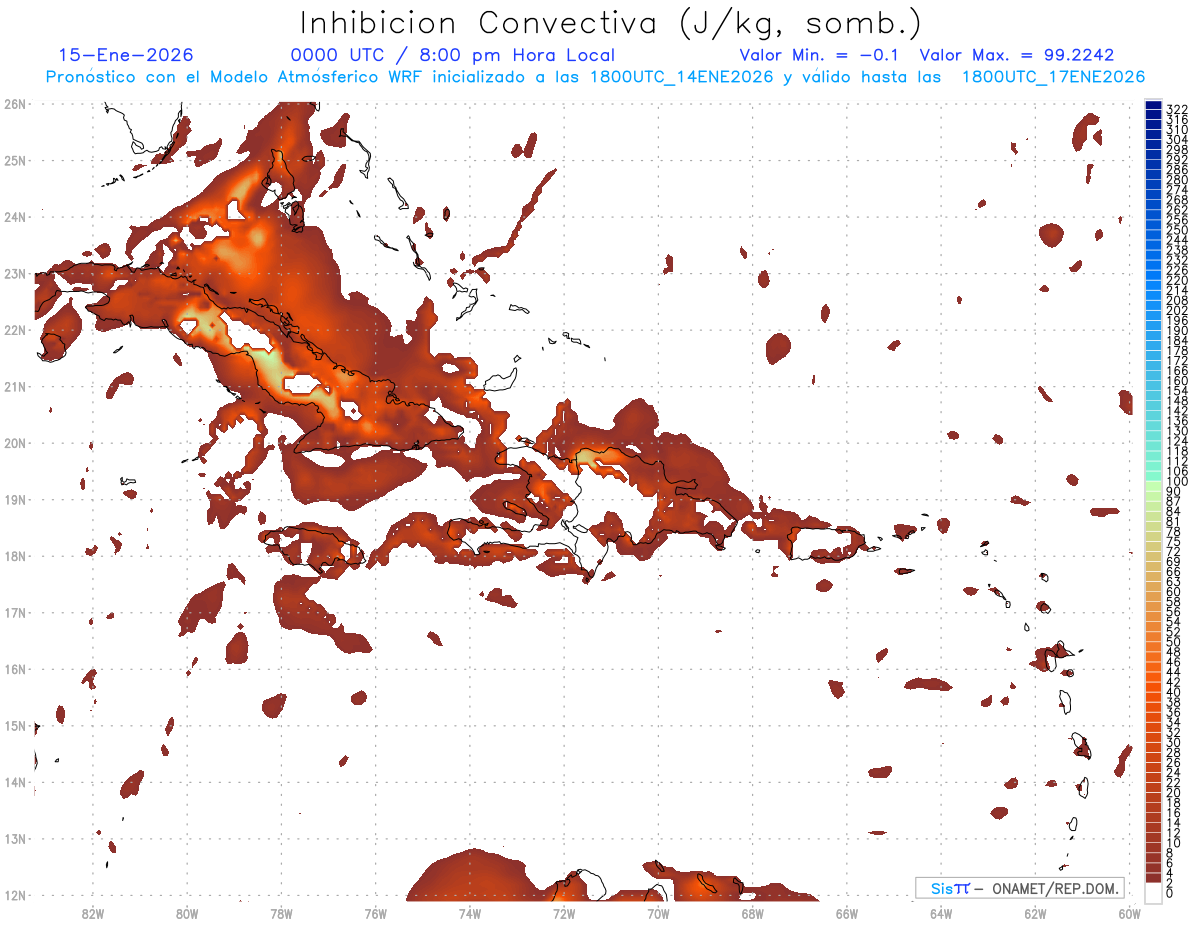Click the 'SisTT - ONAMET/REP.DOM.' label box

[1019, 888]
